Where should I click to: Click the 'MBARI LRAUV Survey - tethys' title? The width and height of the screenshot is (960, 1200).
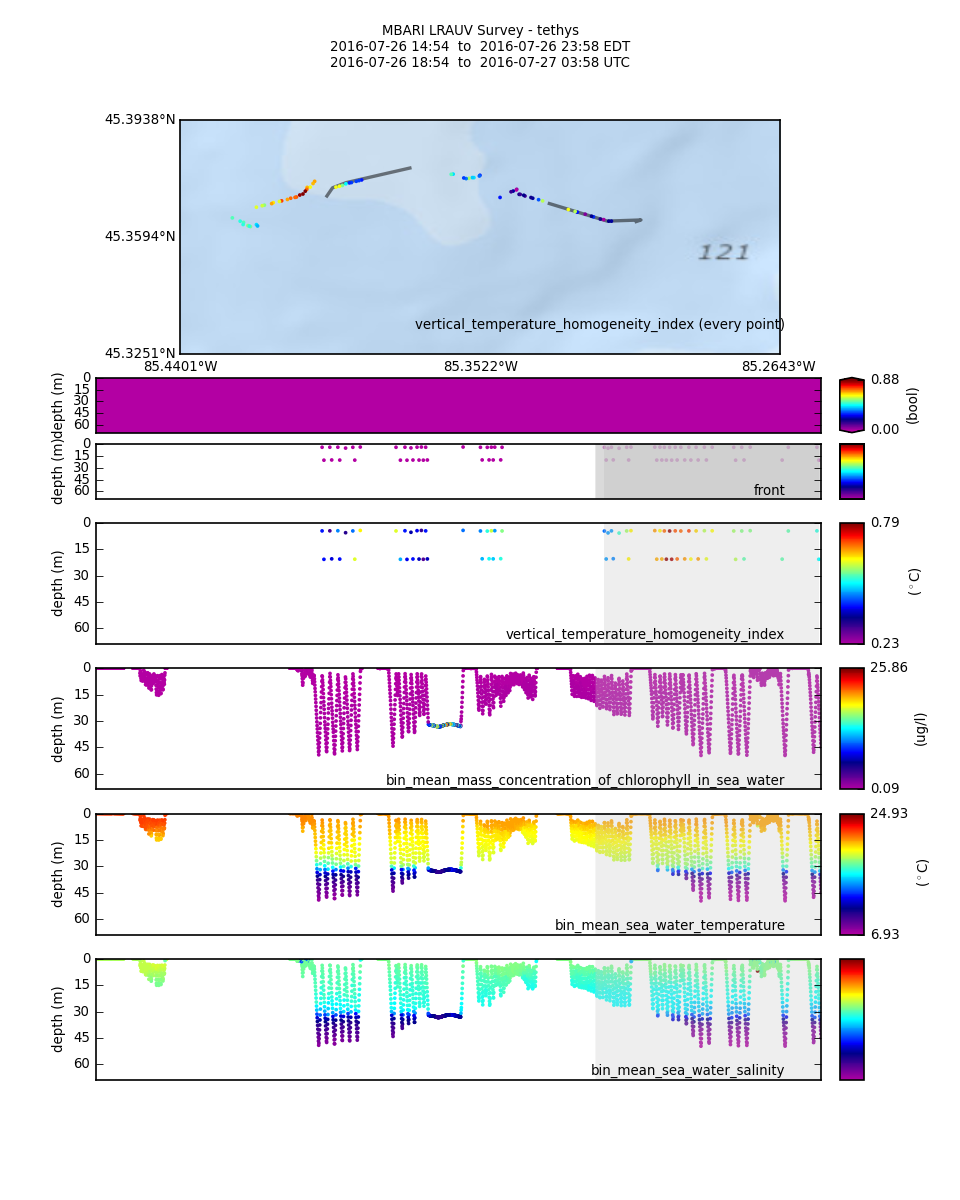[x=480, y=30]
